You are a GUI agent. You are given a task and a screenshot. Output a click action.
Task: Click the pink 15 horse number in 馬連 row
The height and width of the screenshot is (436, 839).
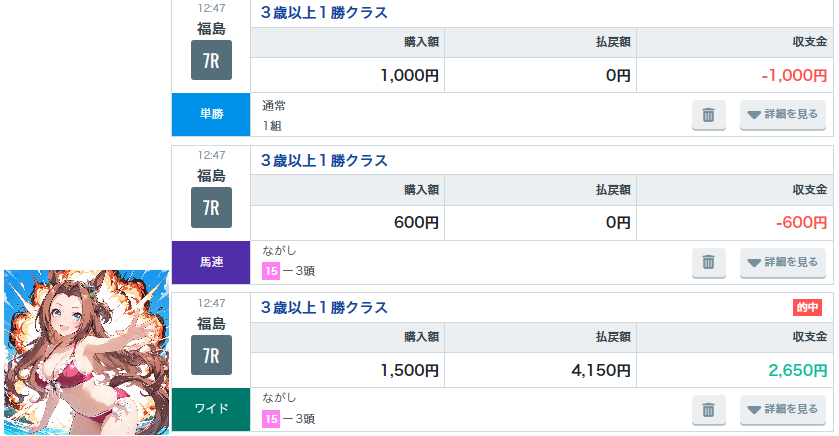tap(270, 270)
